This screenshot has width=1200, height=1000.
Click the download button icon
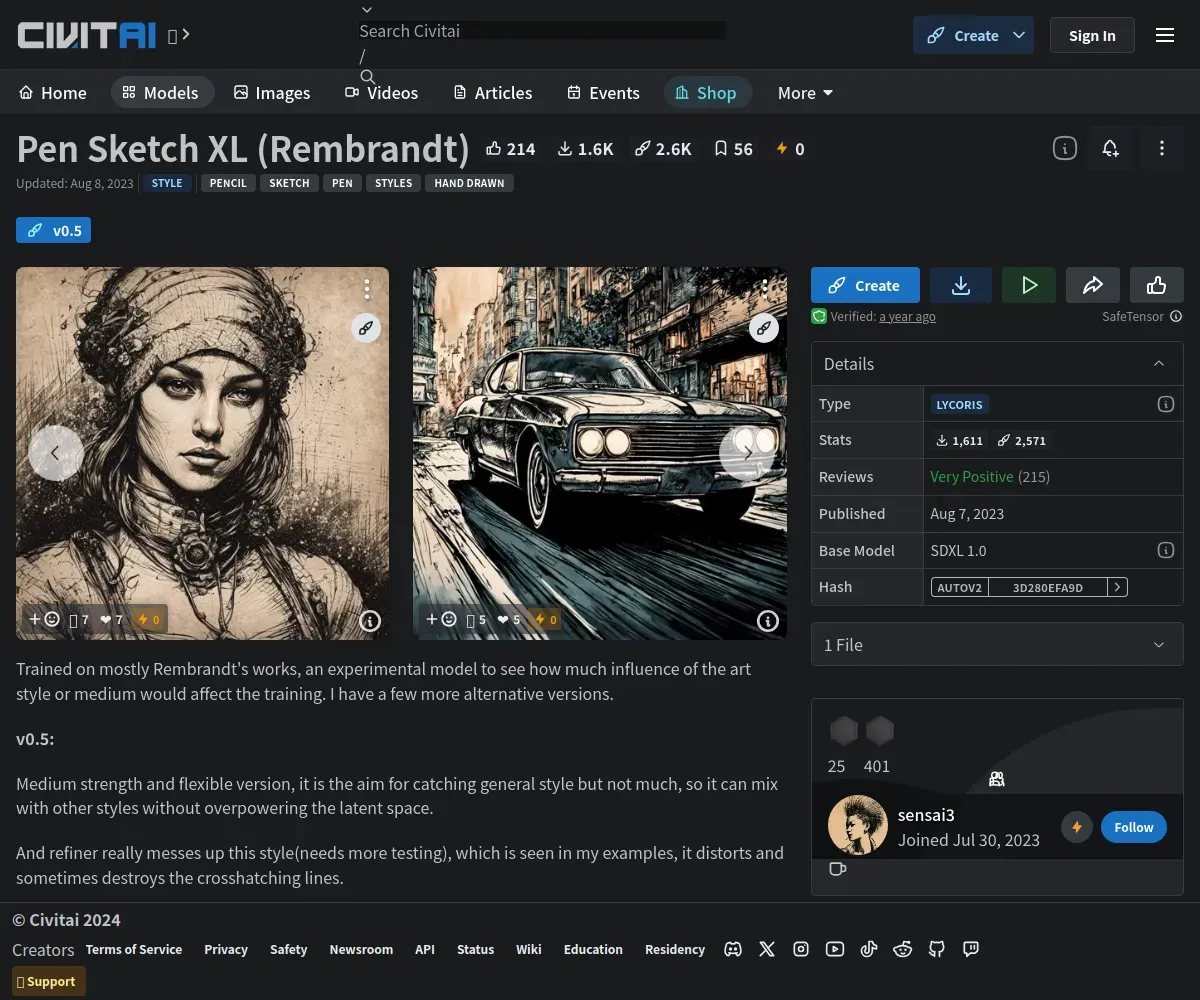961,285
